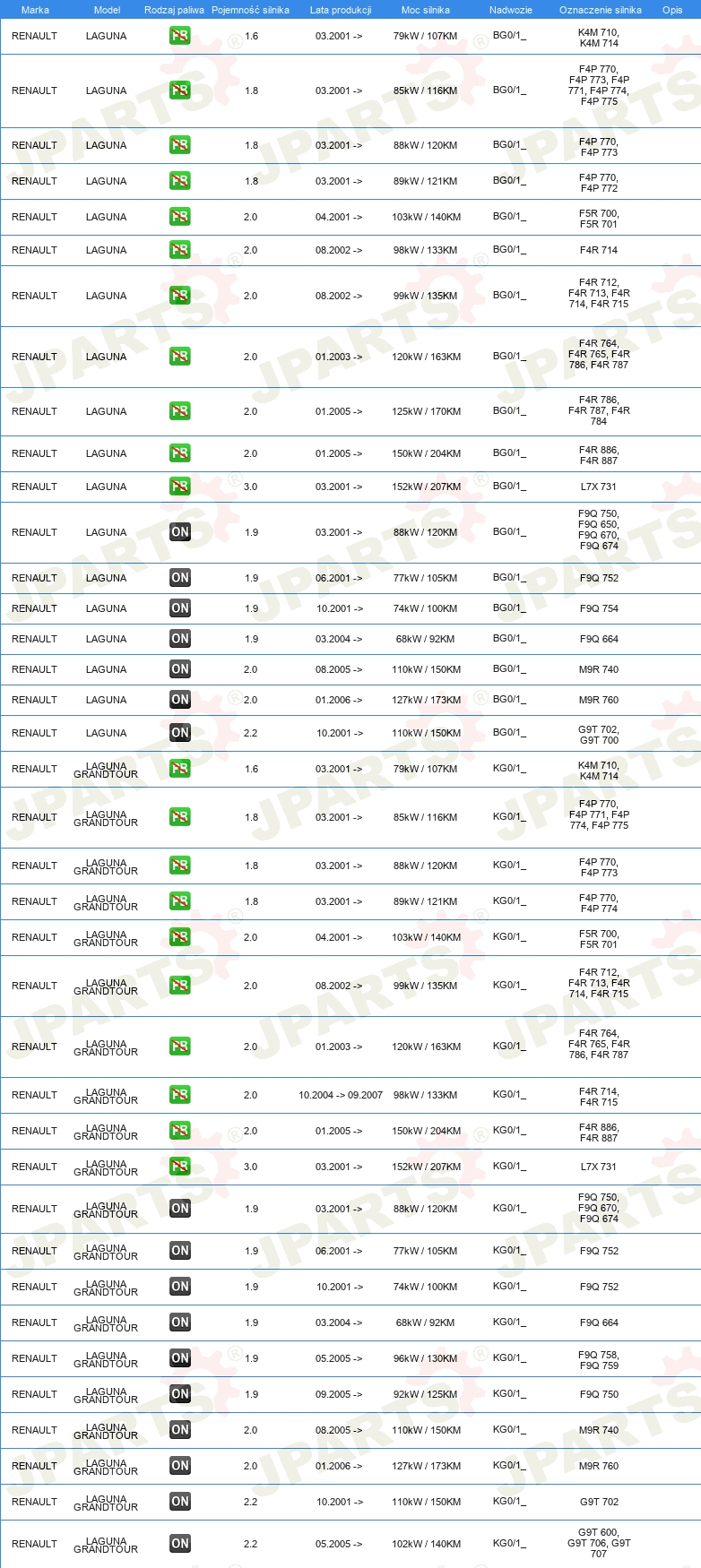The image size is (701, 1568).
Task: Click petrol icon in BG0/1_ 79kW / 107KM row
Action: (180, 37)
